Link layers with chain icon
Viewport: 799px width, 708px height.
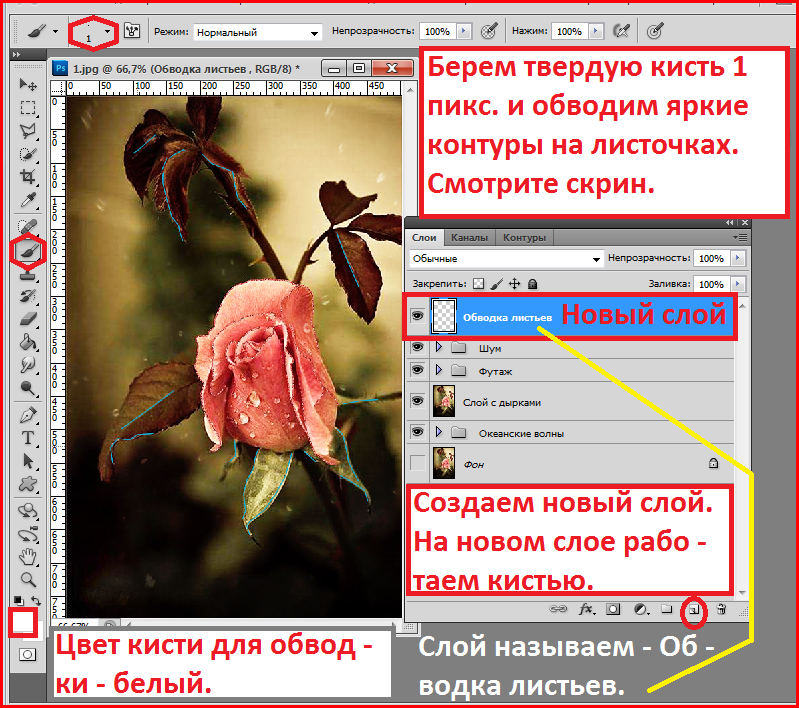point(557,609)
